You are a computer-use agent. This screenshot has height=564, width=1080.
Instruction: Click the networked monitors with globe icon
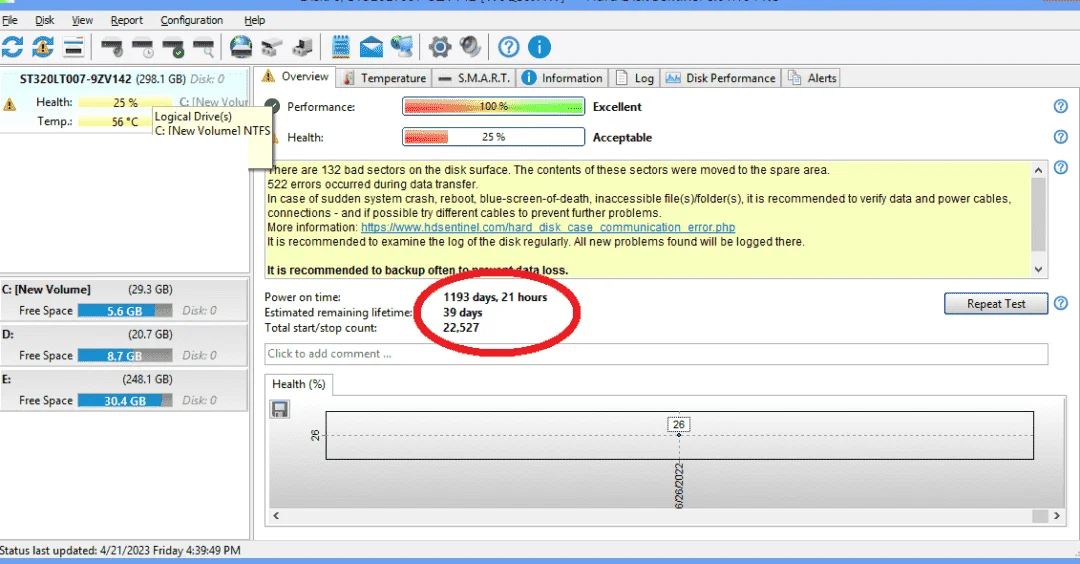click(402, 47)
